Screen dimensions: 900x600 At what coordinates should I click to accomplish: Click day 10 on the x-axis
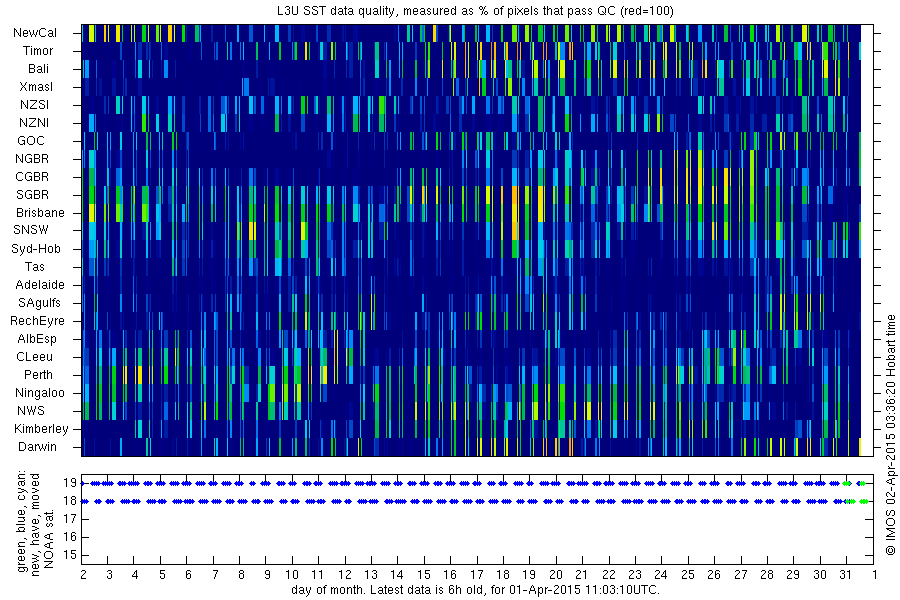pyautogui.click(x=292, y=575)
